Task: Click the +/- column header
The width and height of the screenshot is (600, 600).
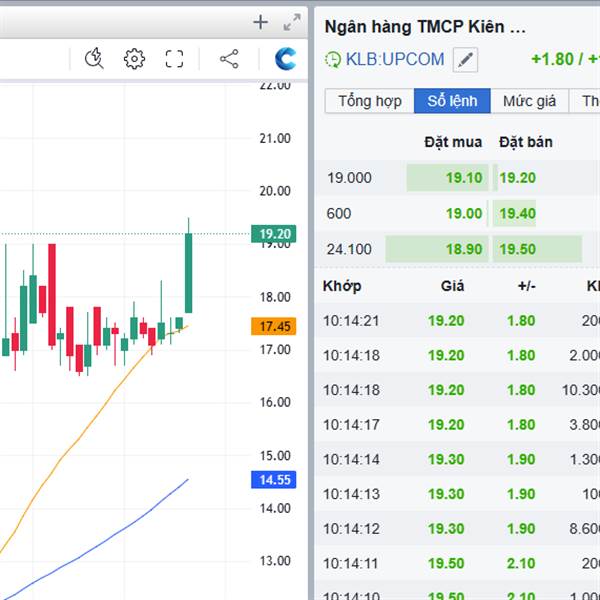Action: click(527, 286)
